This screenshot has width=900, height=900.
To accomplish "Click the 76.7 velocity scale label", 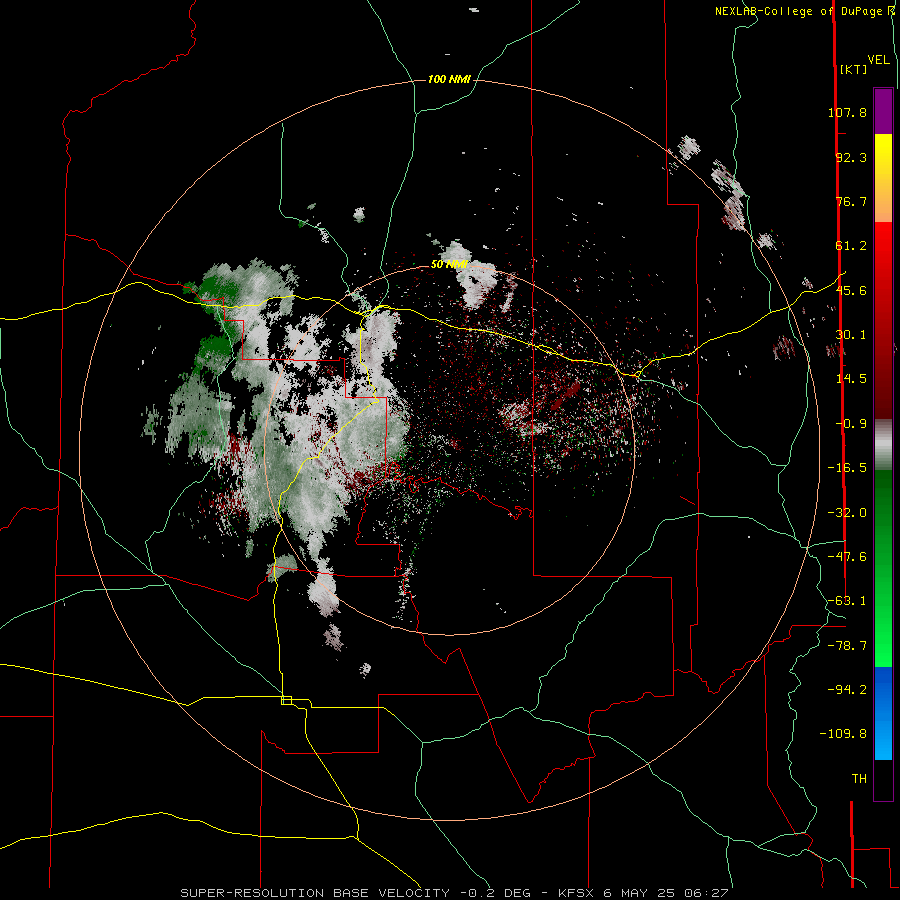I will point(851,201).
